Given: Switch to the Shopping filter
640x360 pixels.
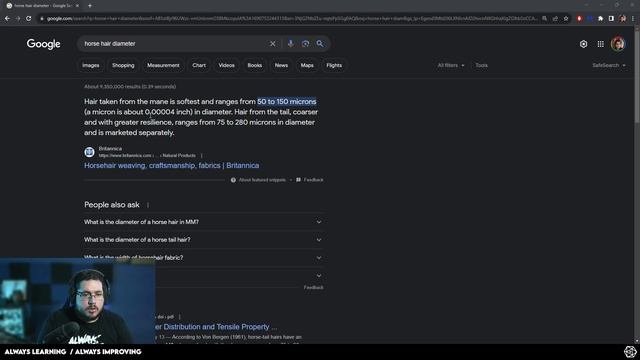Looking at the screenshot, I should point(123,65).
